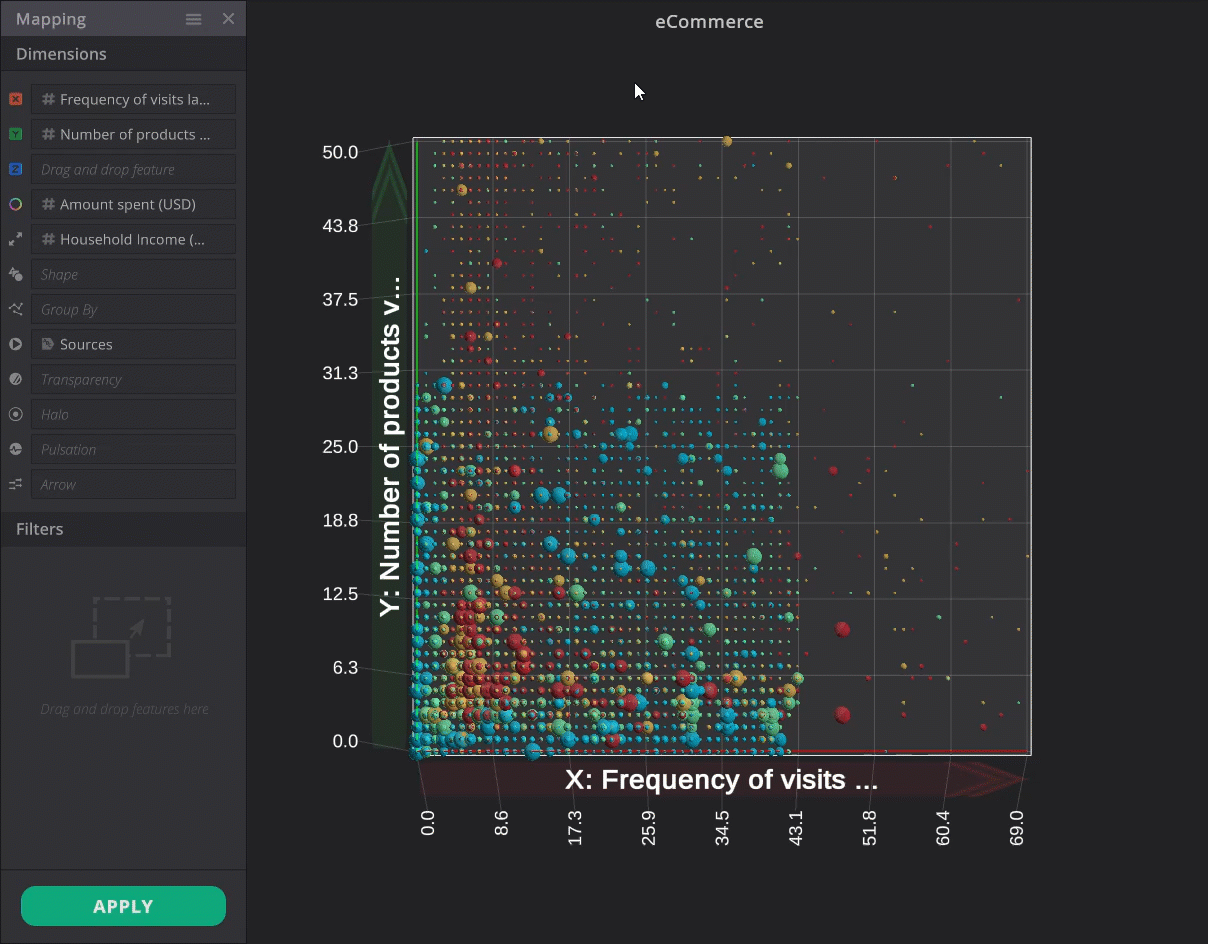Click the Size dimension arrows icon

(x=15, y=239)
